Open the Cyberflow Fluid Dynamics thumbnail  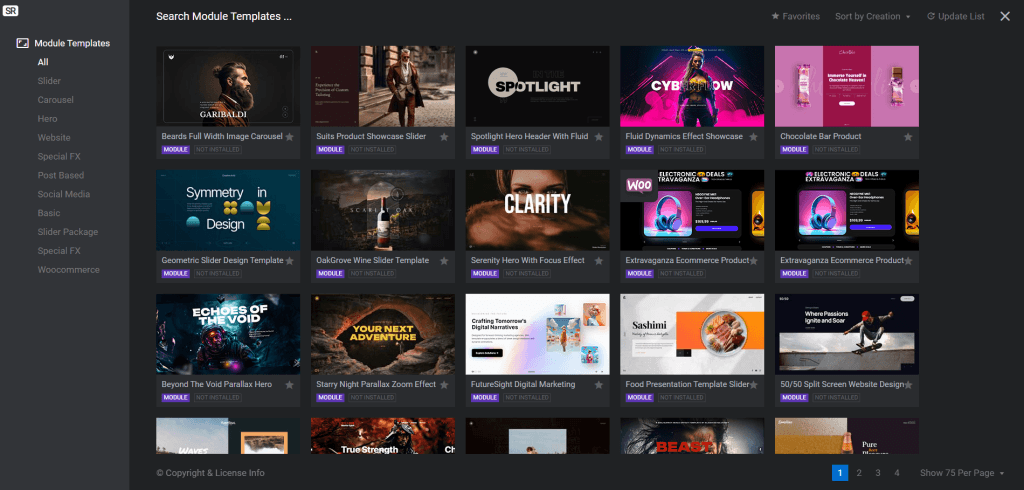(x=692, y=86)
